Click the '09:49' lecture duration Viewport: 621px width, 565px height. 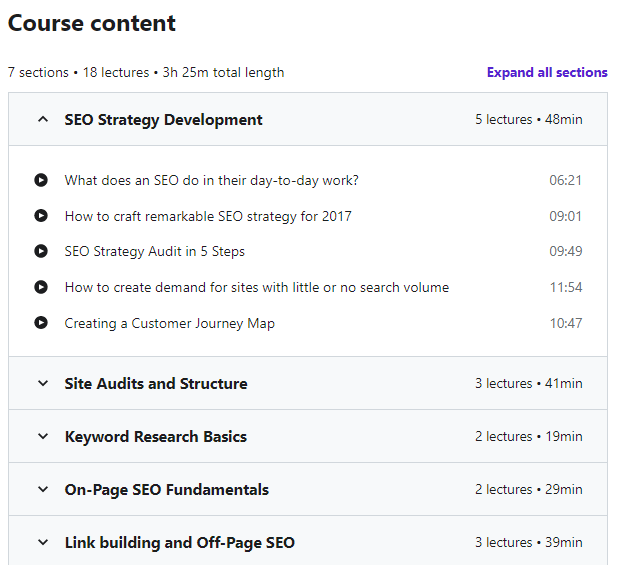pyautogui.click(x=566, y=251)
